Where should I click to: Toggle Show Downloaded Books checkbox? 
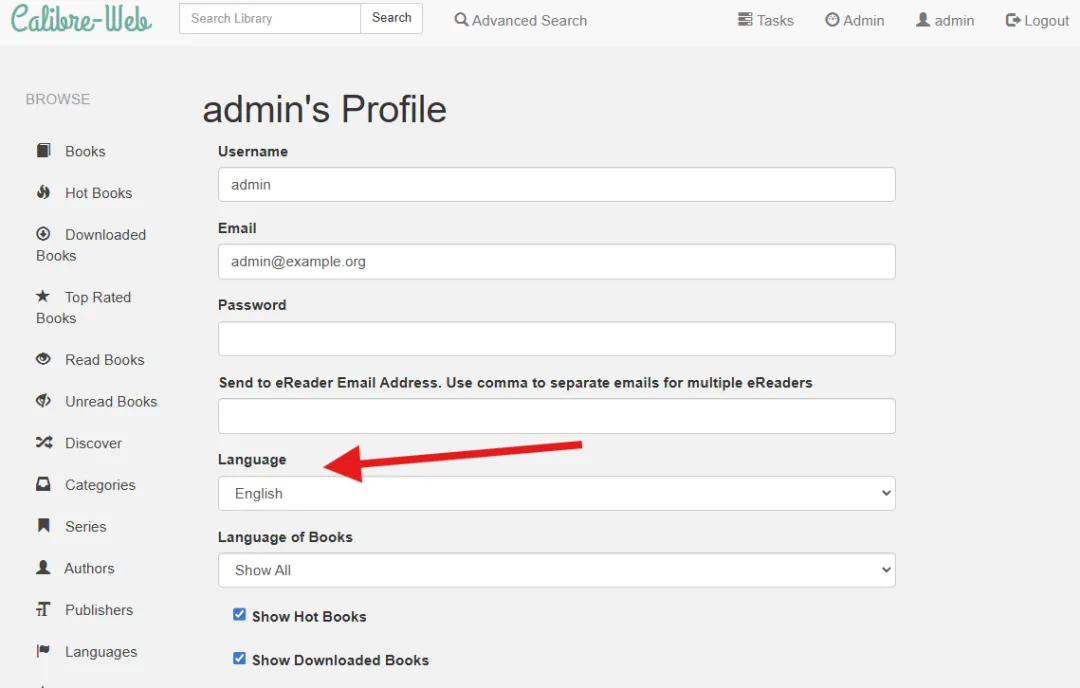click(x=239, y=658)
